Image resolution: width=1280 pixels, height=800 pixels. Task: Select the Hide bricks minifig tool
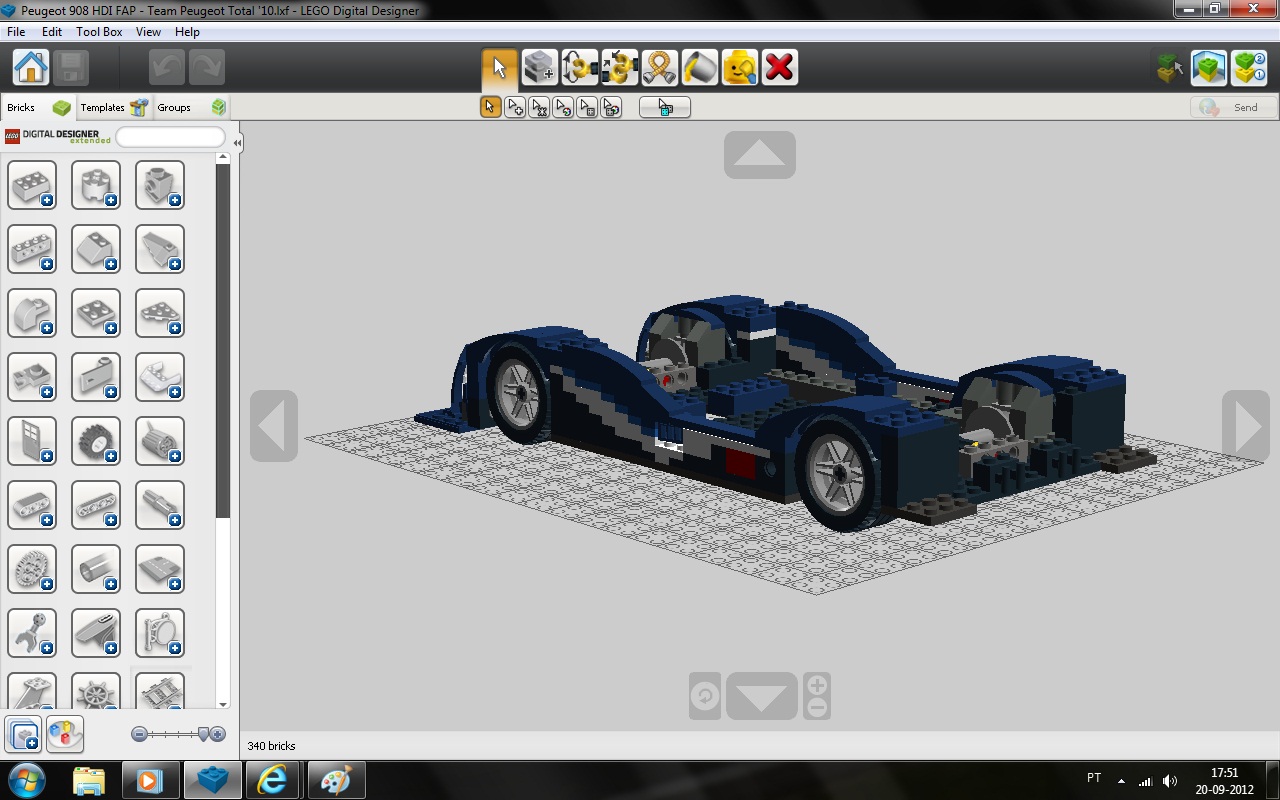(x=739, y=68)
